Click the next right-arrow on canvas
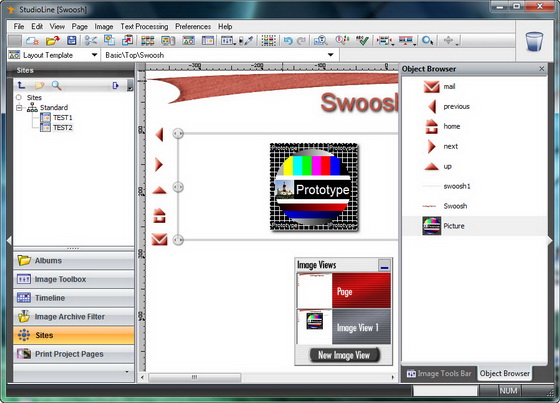 tap(159, 164)
